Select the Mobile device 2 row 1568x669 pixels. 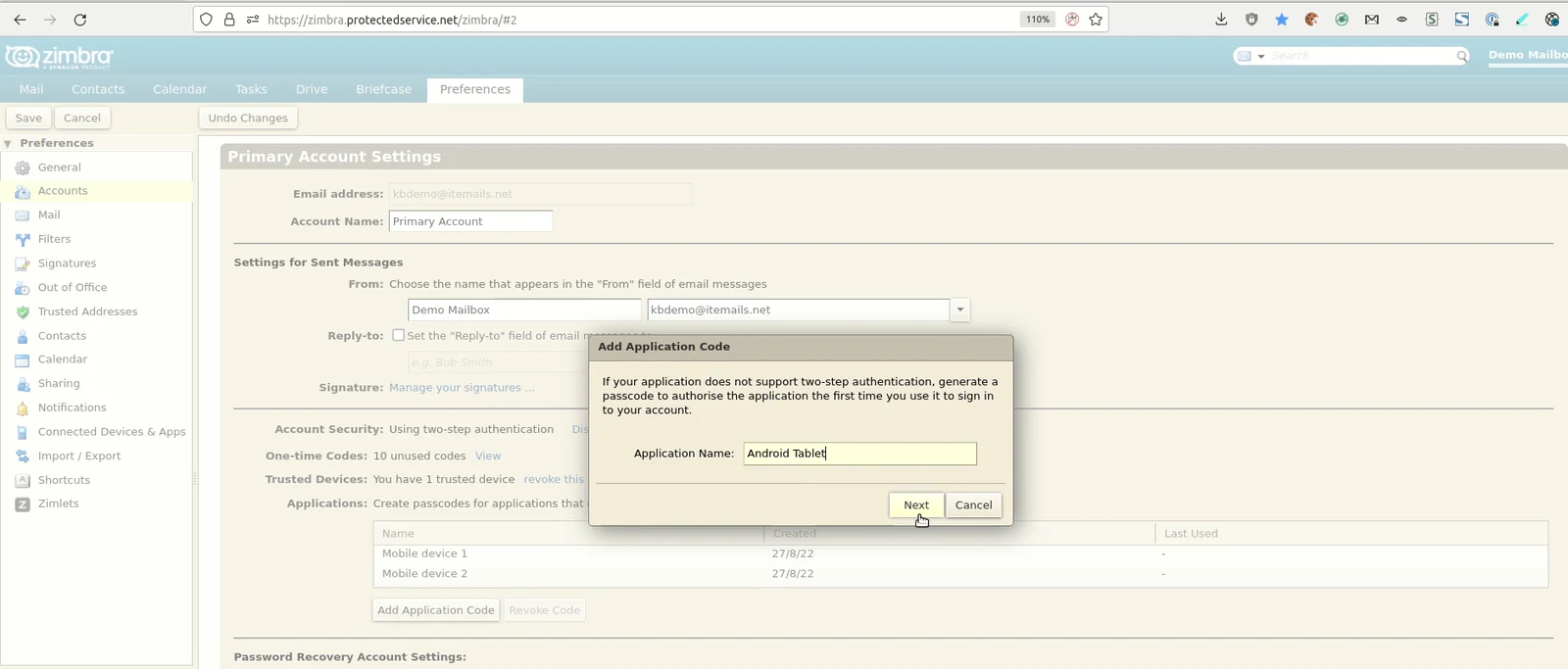point(960,574)
